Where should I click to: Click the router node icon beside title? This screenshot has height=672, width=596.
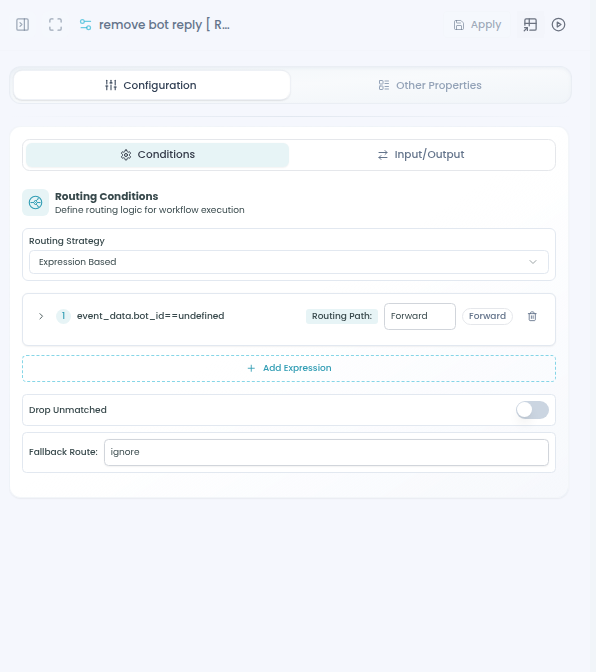pyautogui.click(x=86, y=24)
